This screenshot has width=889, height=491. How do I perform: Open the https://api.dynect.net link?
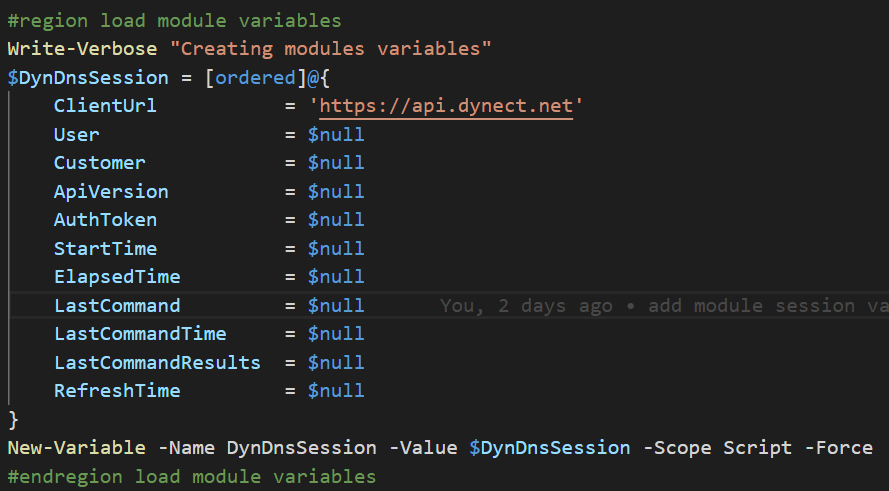point(445,106)
